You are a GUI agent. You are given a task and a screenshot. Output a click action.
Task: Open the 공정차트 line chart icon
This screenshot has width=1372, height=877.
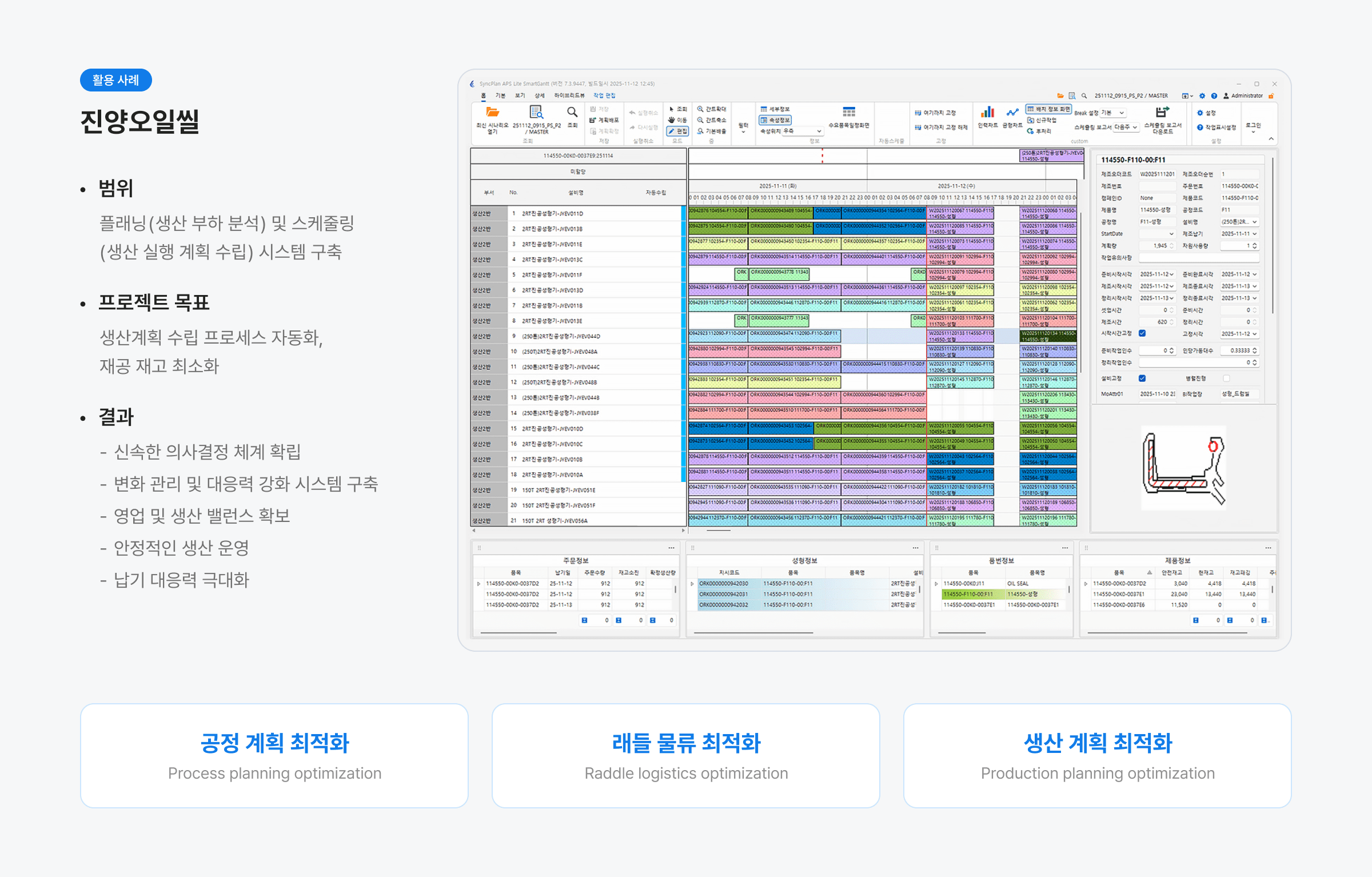(1012, 113)
